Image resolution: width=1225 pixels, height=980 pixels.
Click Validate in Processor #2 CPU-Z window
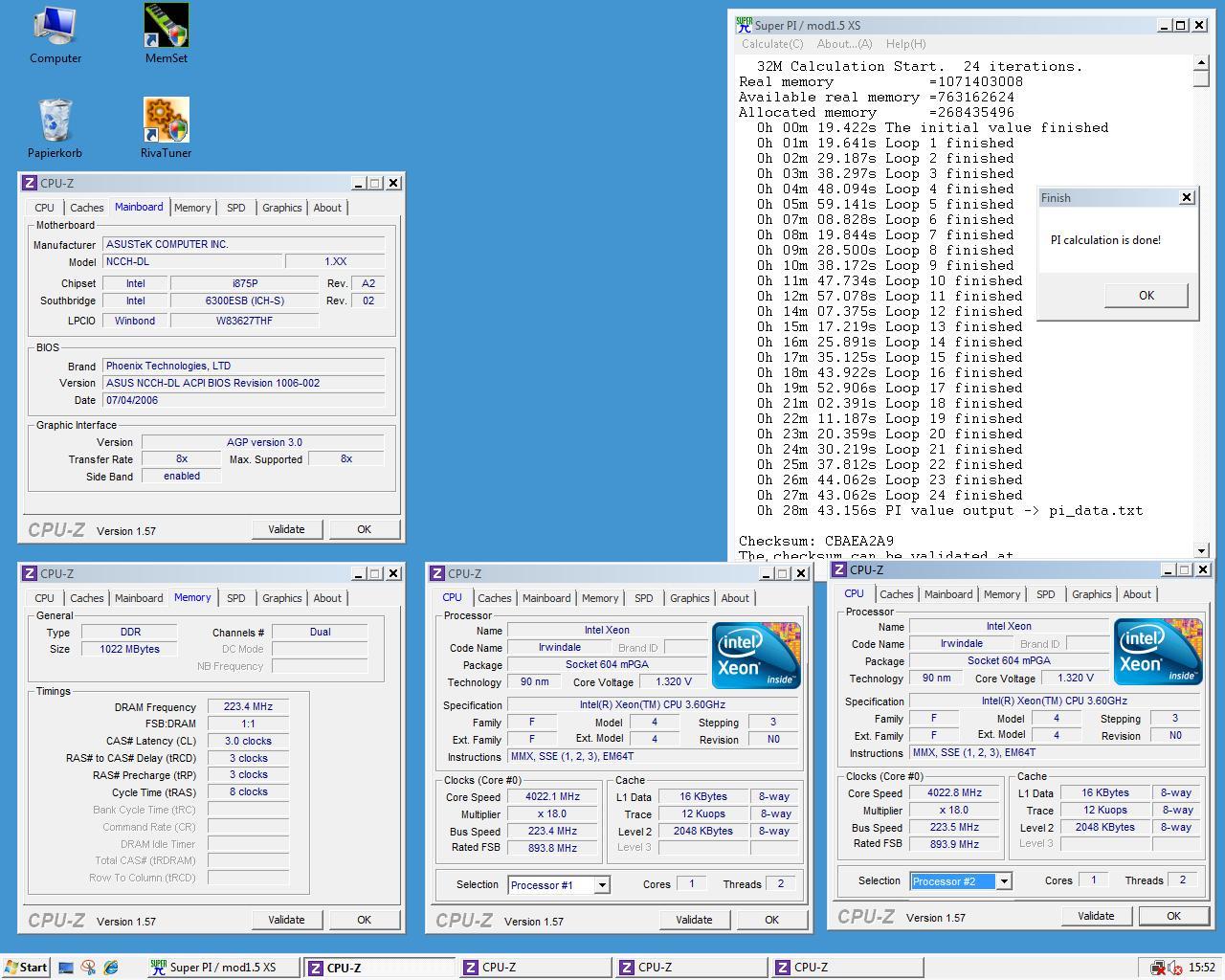coord(1096,916)
